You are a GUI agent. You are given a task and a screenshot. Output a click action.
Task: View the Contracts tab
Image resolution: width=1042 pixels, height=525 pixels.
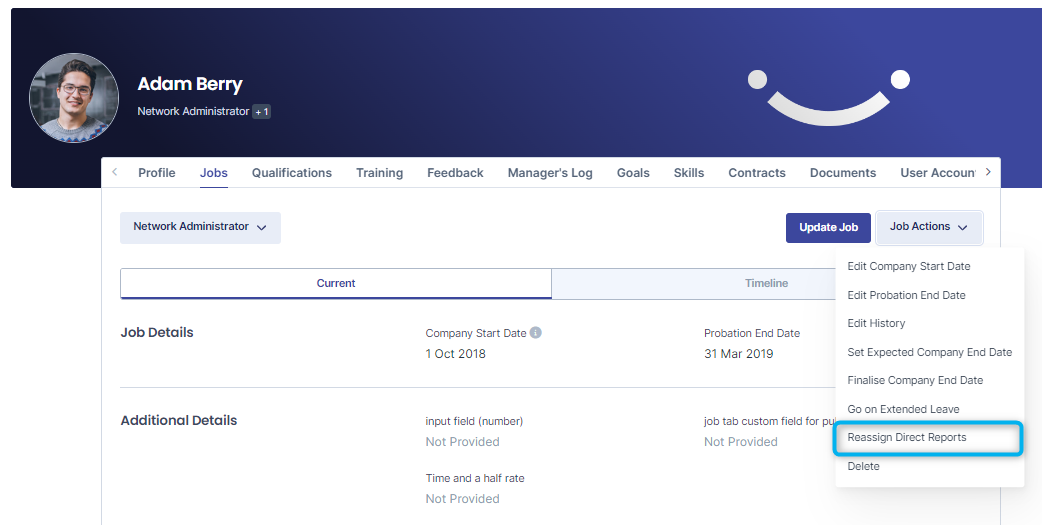(757, 173)
